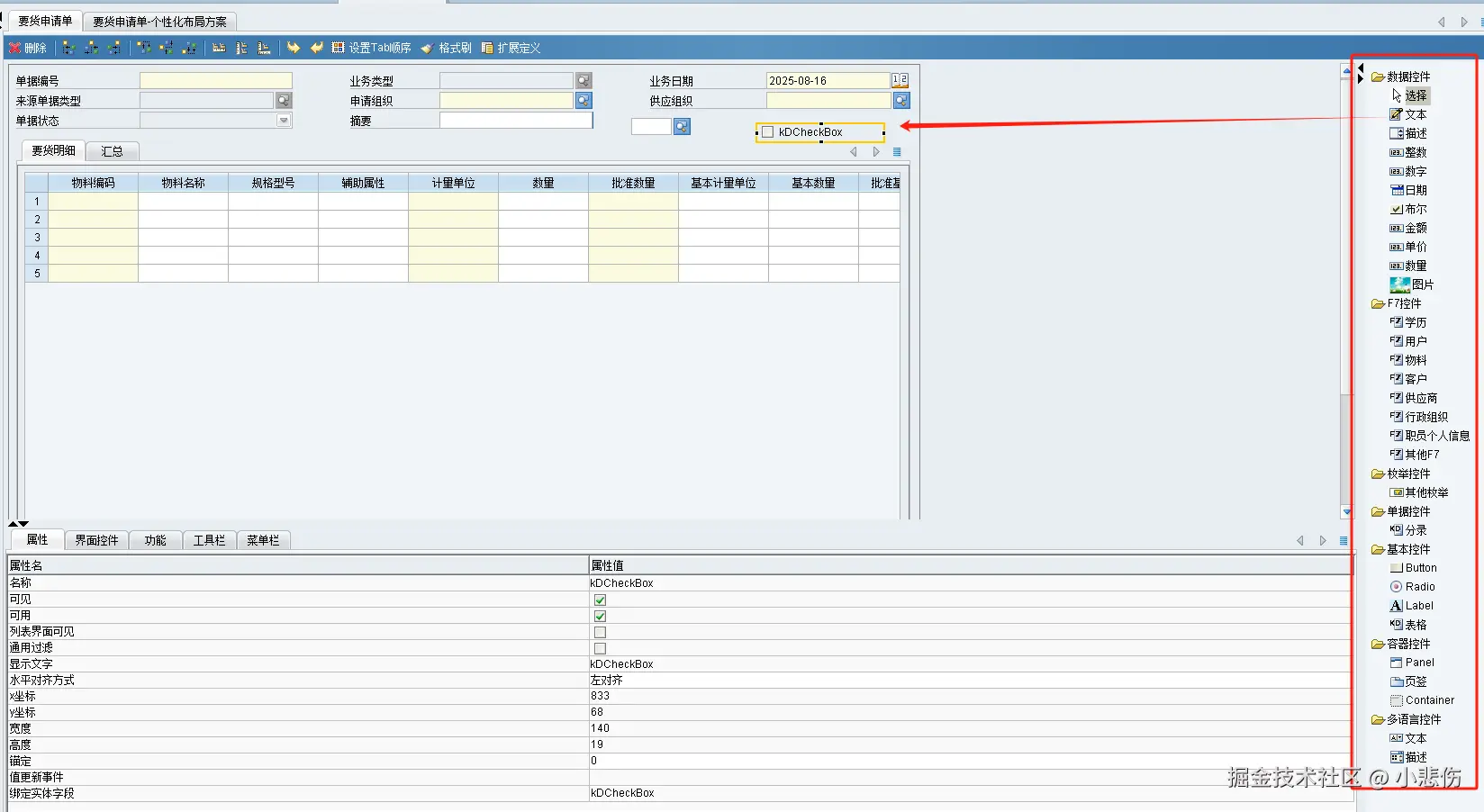The width and height of the screenshot is (1484, 812).
Task: Open the 菜单栏 tab
Action: [263, 540]
